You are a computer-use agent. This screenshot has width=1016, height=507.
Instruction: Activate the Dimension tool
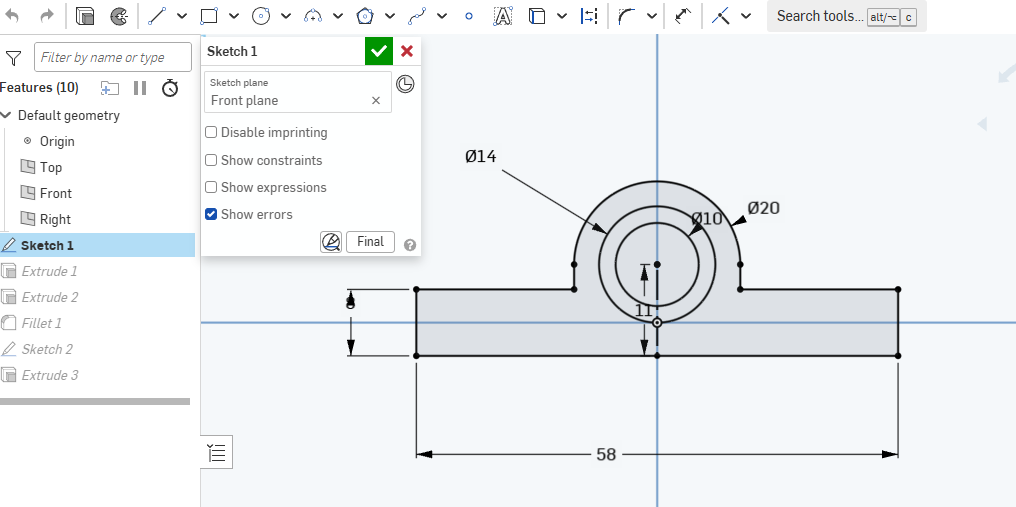point(684,16)
